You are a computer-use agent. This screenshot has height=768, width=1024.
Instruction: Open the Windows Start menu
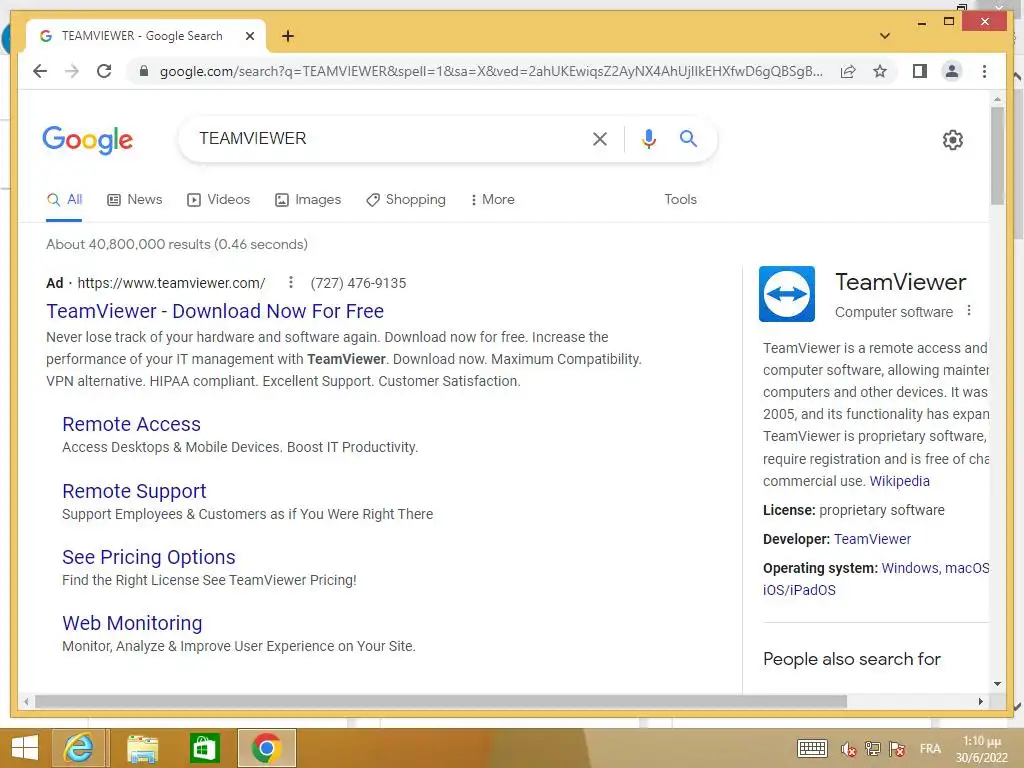pyautogui.click(x=25, y=748)
